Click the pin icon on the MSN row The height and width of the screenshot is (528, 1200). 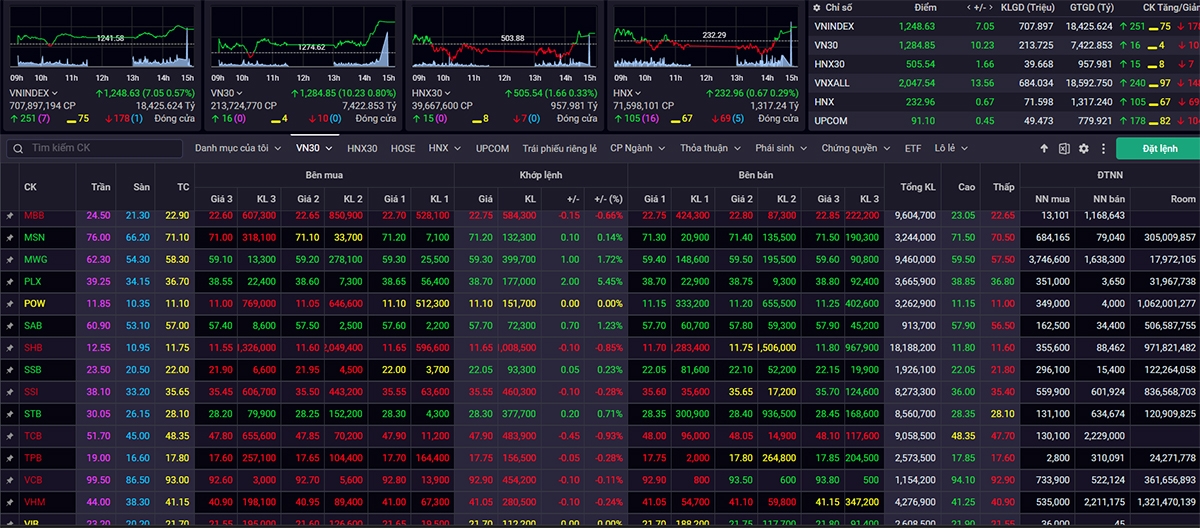[10, 237]
